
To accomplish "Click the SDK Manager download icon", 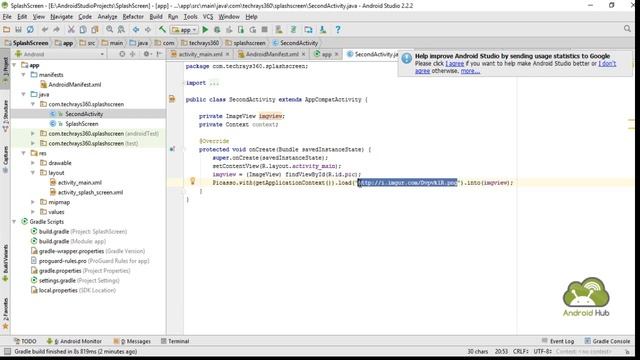I will [323, 29].
